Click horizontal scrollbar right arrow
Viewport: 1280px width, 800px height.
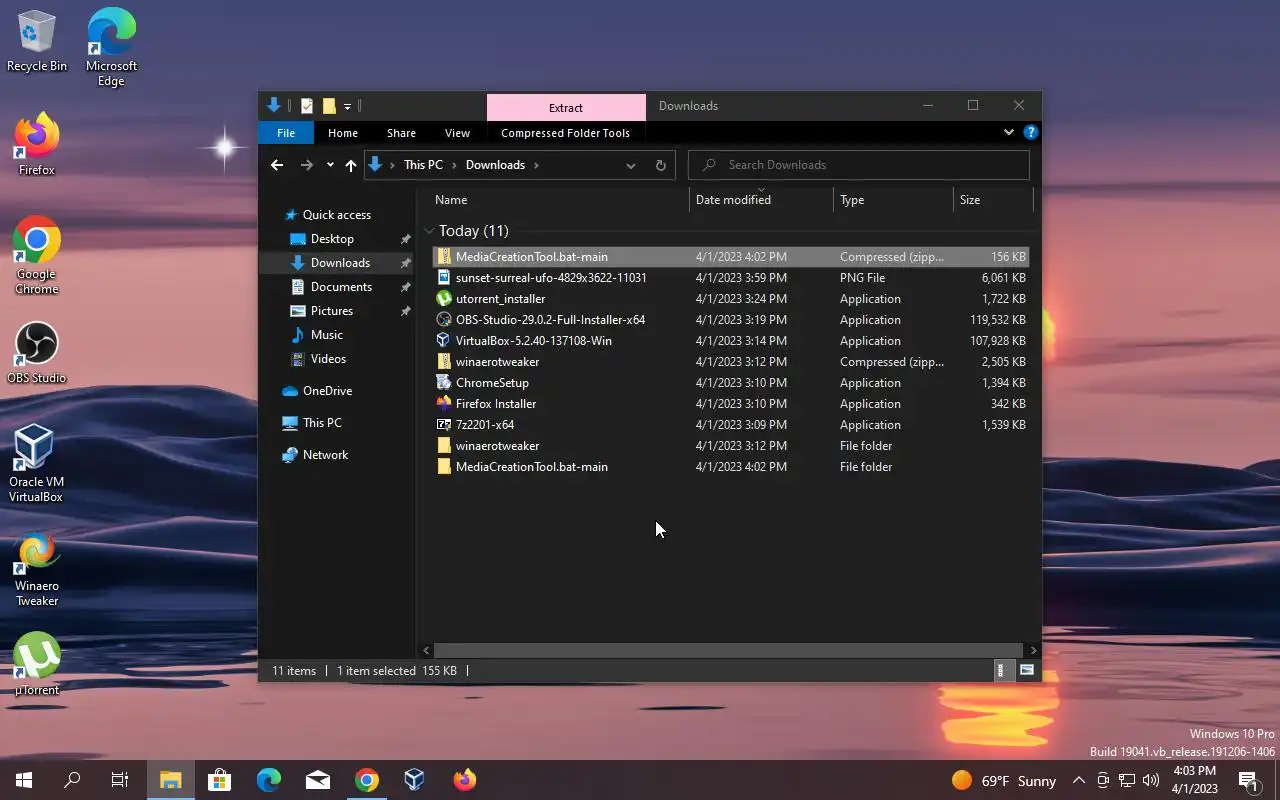(1033, 650)
